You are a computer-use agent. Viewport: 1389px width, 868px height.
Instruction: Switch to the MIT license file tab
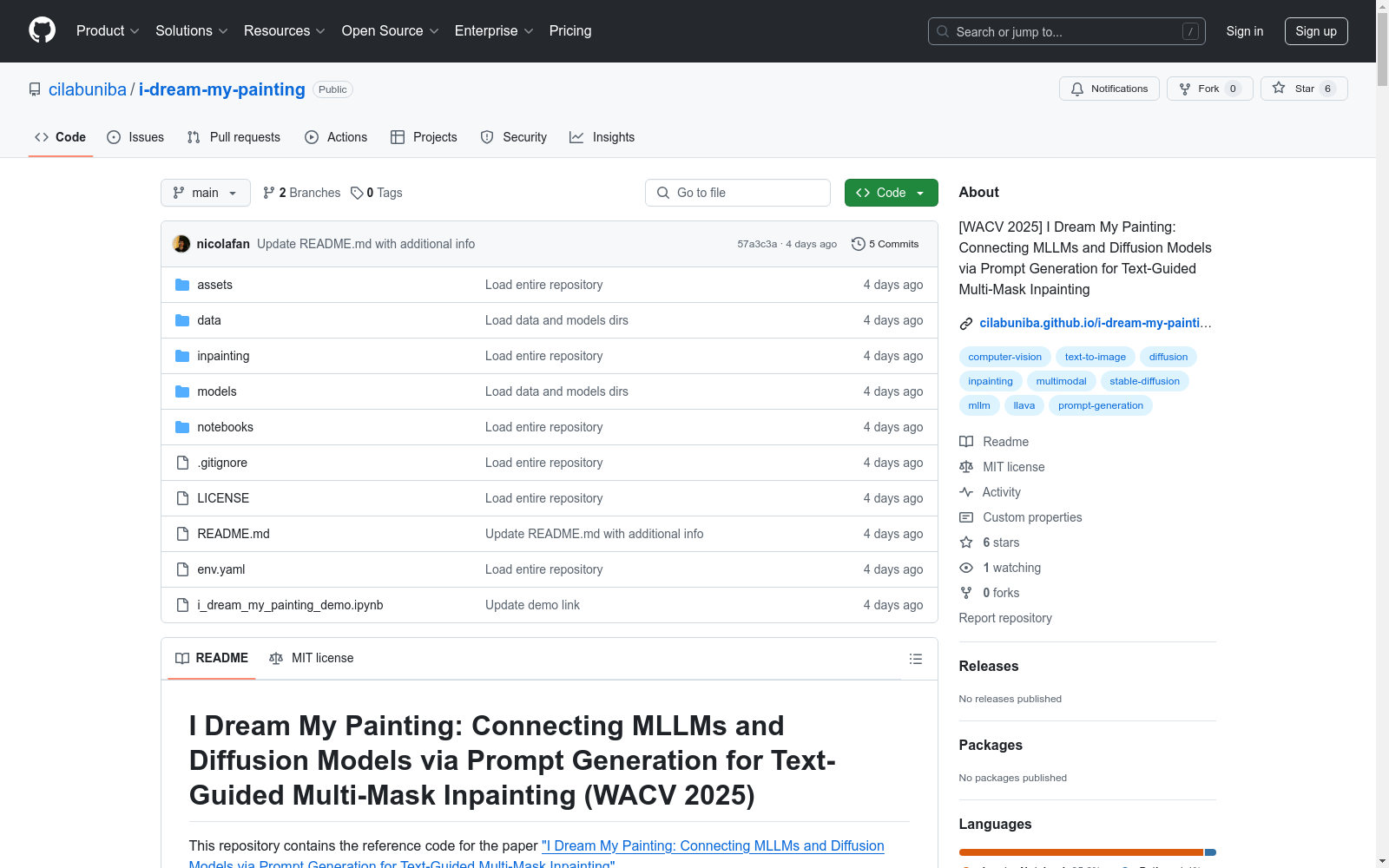[x=312, y=658]
